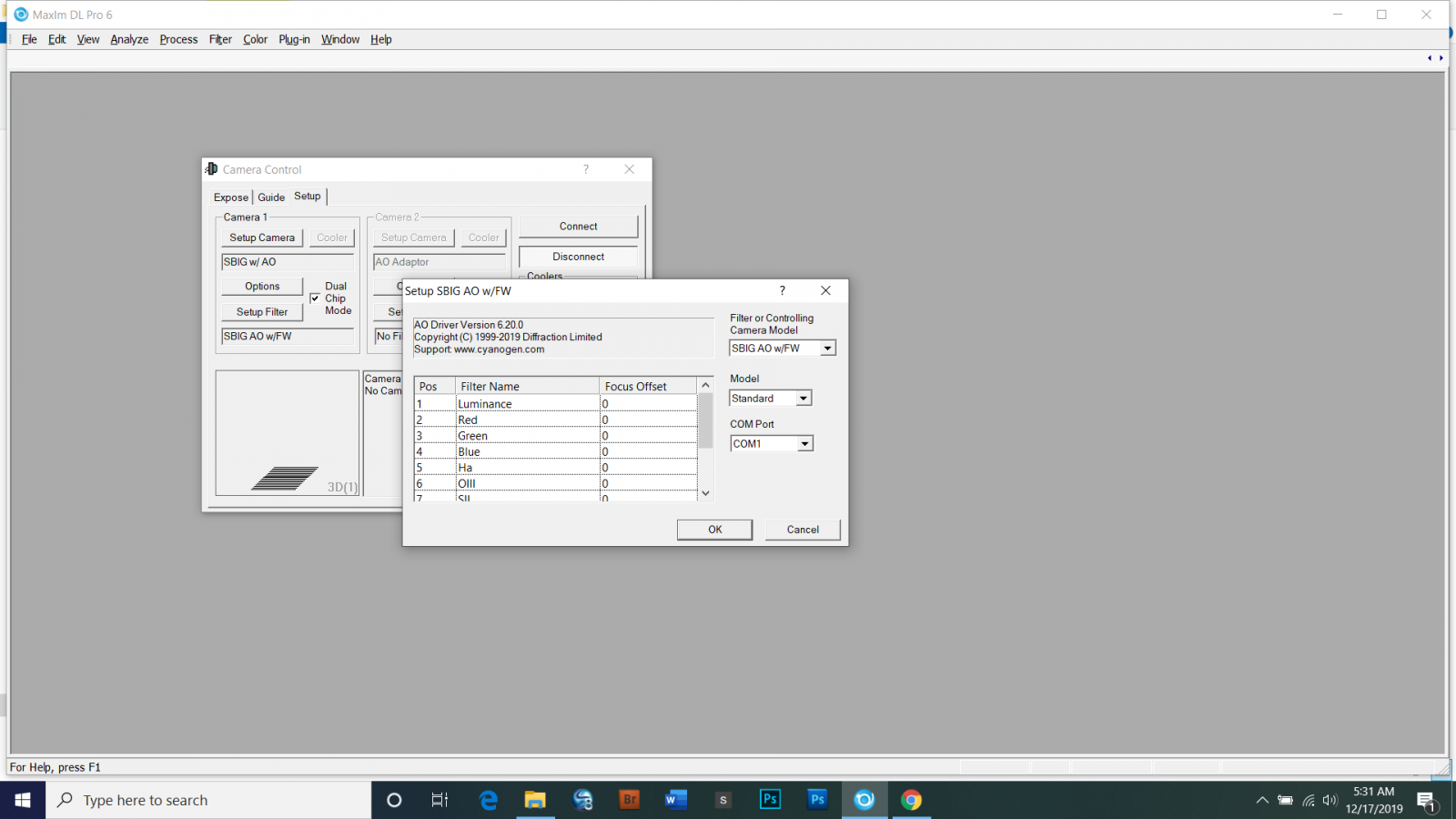The width and height of the screenshot is (1456, 819).
Task: Select the Ha filter name cell
Action: point(527,468)
